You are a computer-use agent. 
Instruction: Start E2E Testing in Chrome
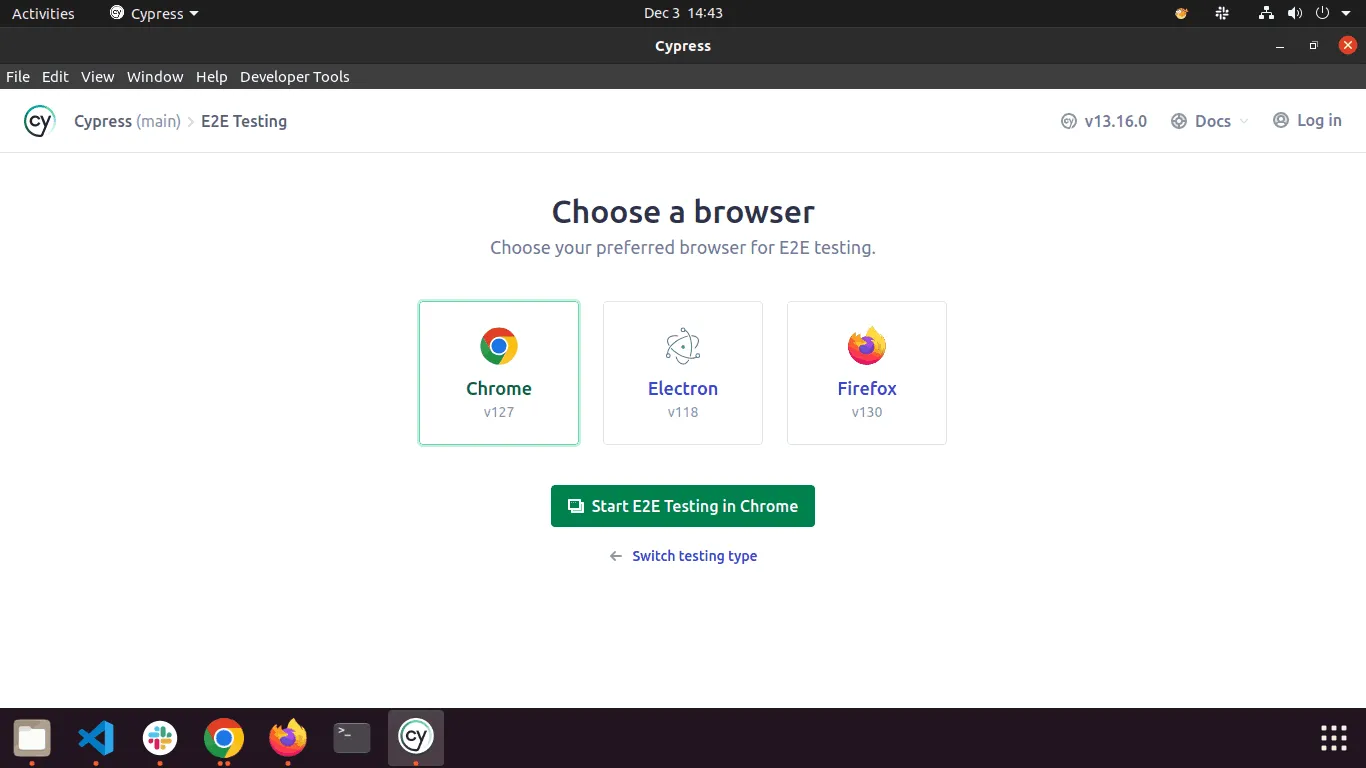point(683,506)
